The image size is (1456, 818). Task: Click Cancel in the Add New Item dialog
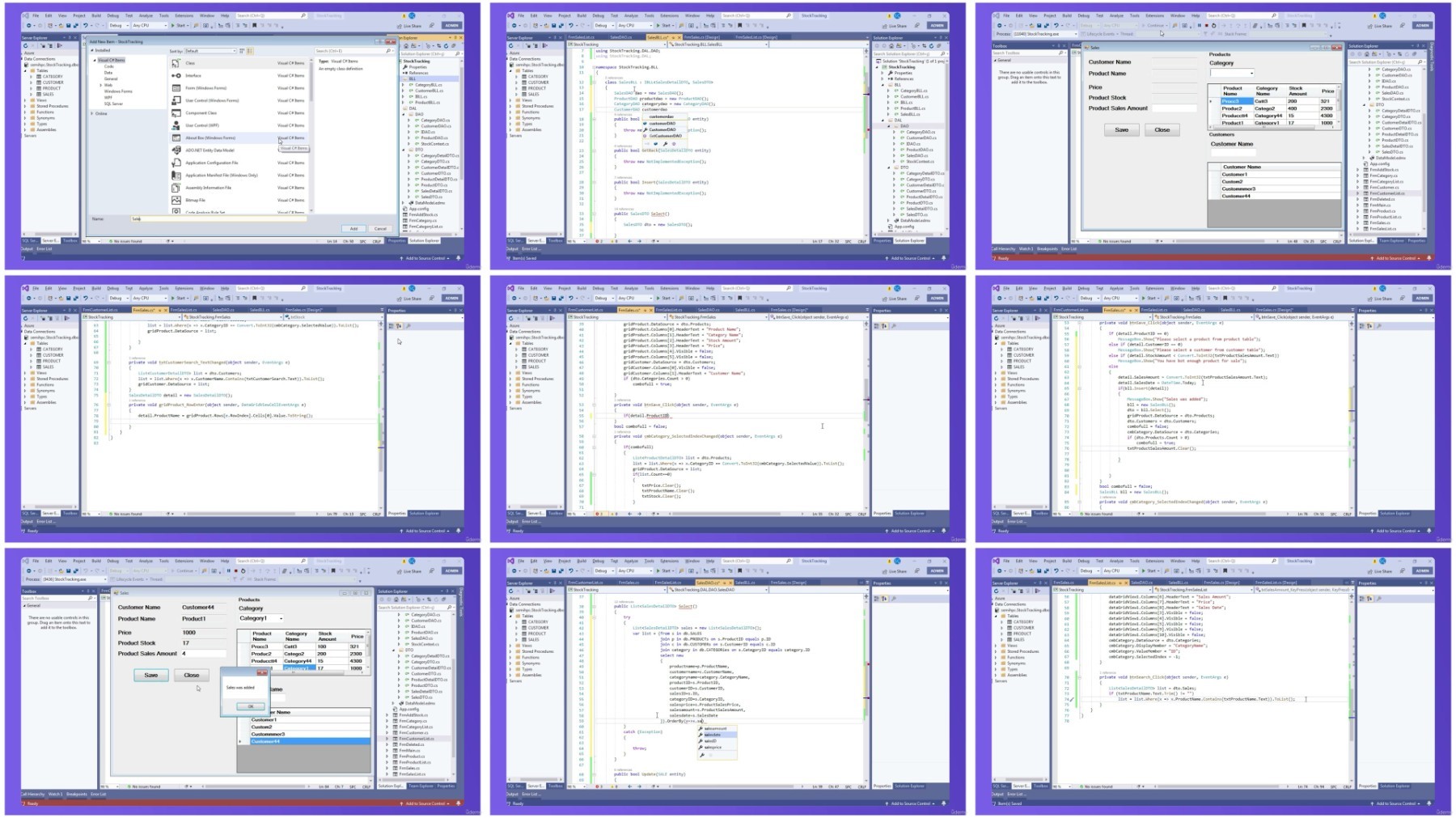[x=380, y=228]
